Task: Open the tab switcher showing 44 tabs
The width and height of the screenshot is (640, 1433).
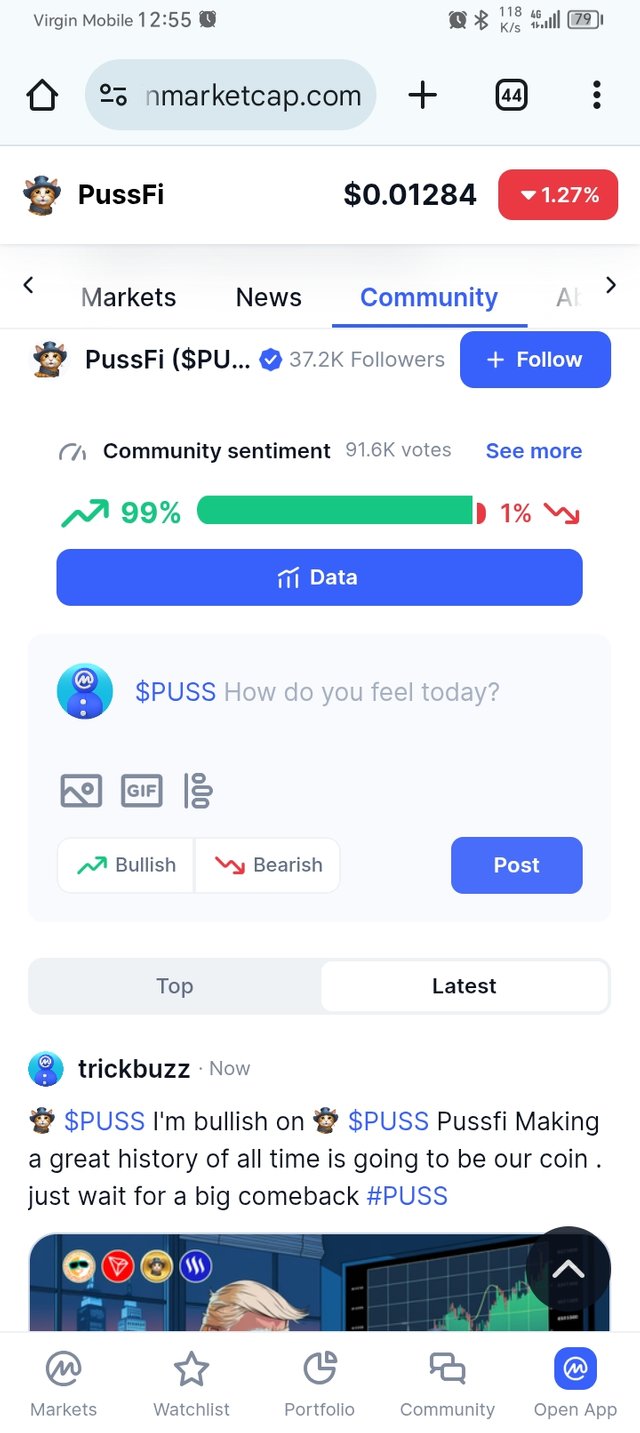Action: click(511, 95)
